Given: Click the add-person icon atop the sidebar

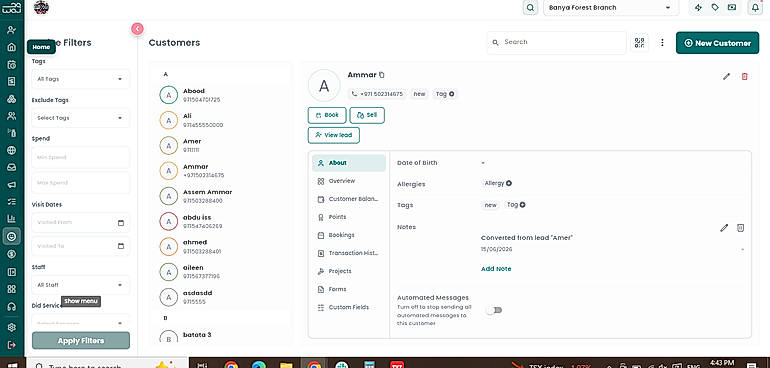Looking at the screenshot, I should point(11,30).
